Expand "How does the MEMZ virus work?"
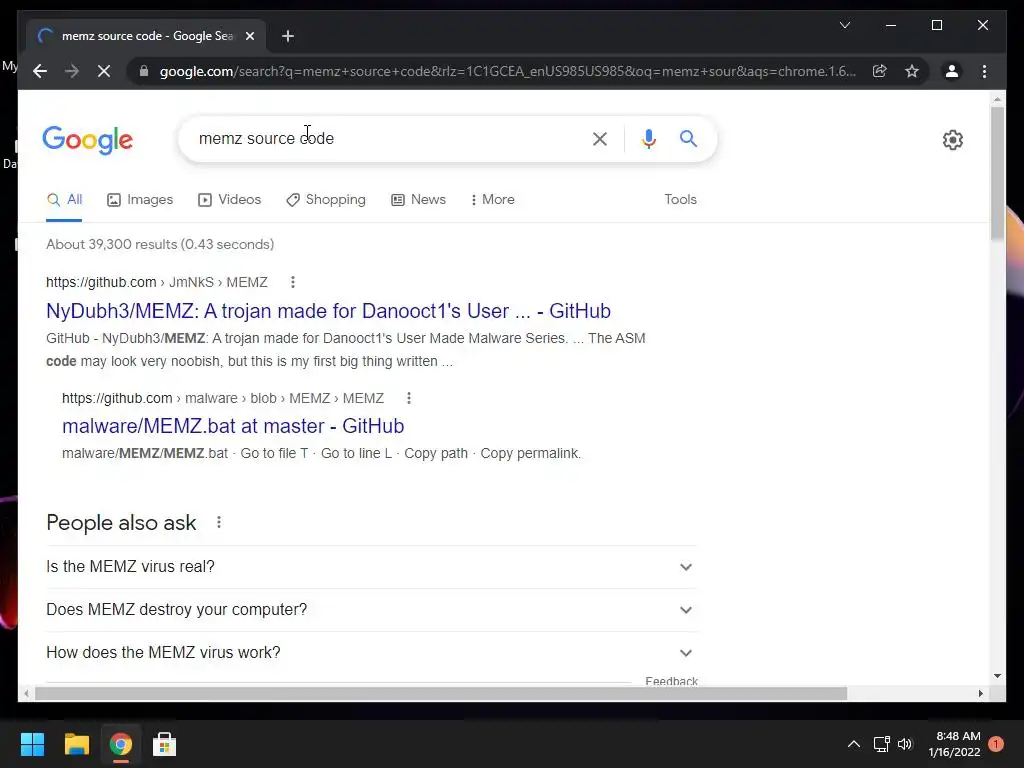This screenshot has height=768, width=1024. click(371, 653)
